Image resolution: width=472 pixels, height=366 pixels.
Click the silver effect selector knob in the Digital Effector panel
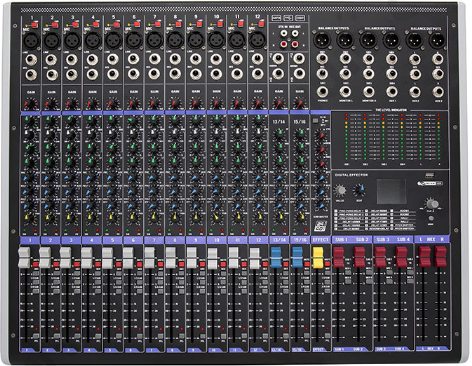click(x=340, y=191)
